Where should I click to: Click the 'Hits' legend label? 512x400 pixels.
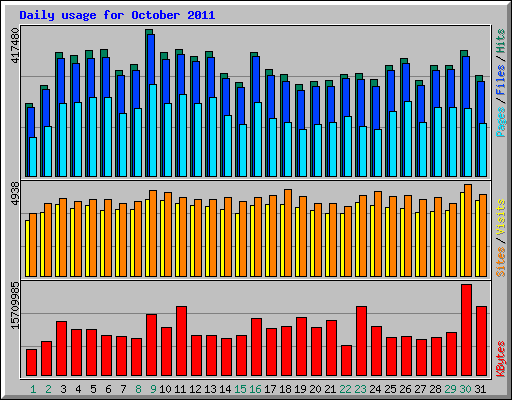(x=500, y=41)
